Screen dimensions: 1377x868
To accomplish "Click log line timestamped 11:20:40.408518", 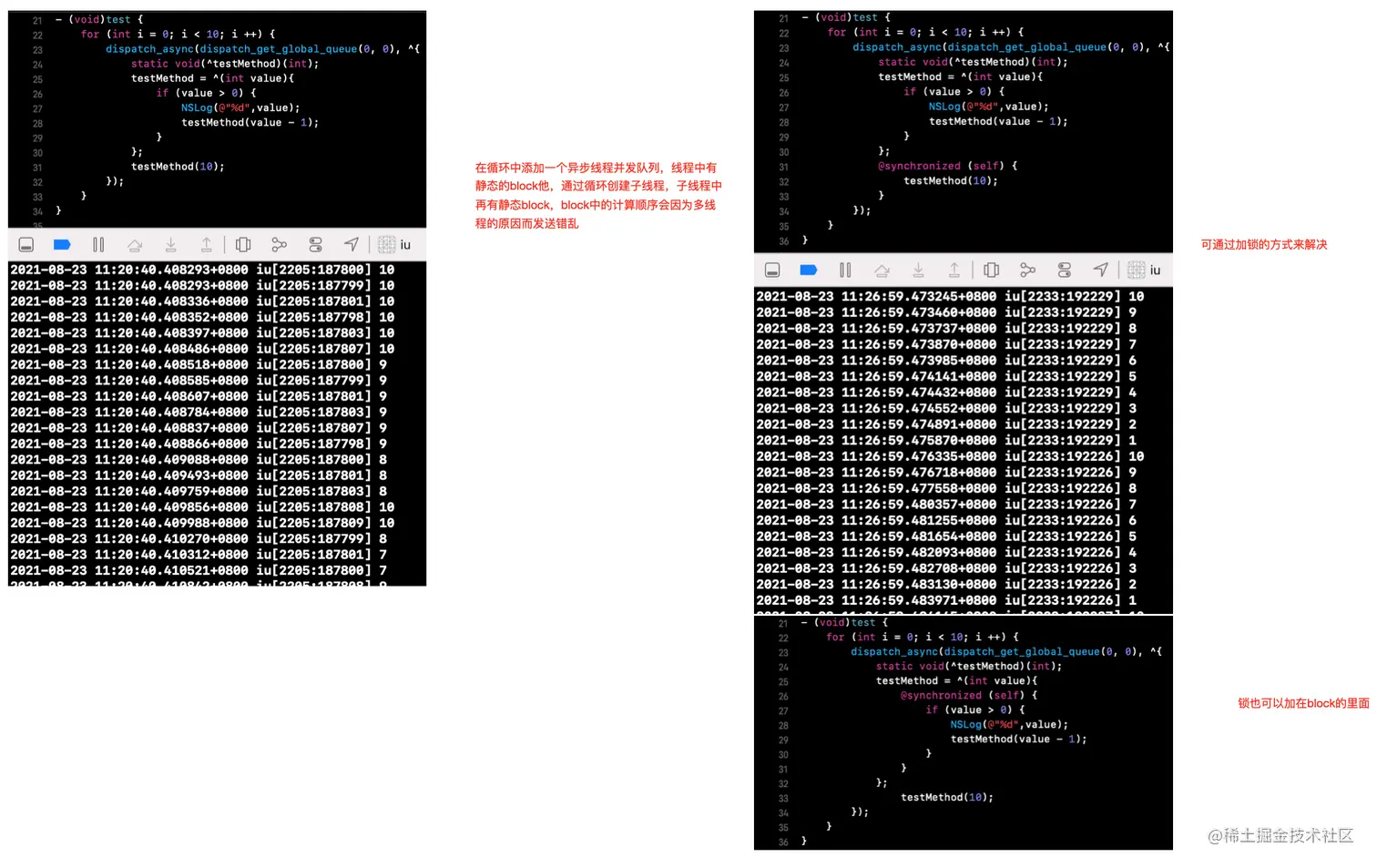I will click(x=199, y=364).
